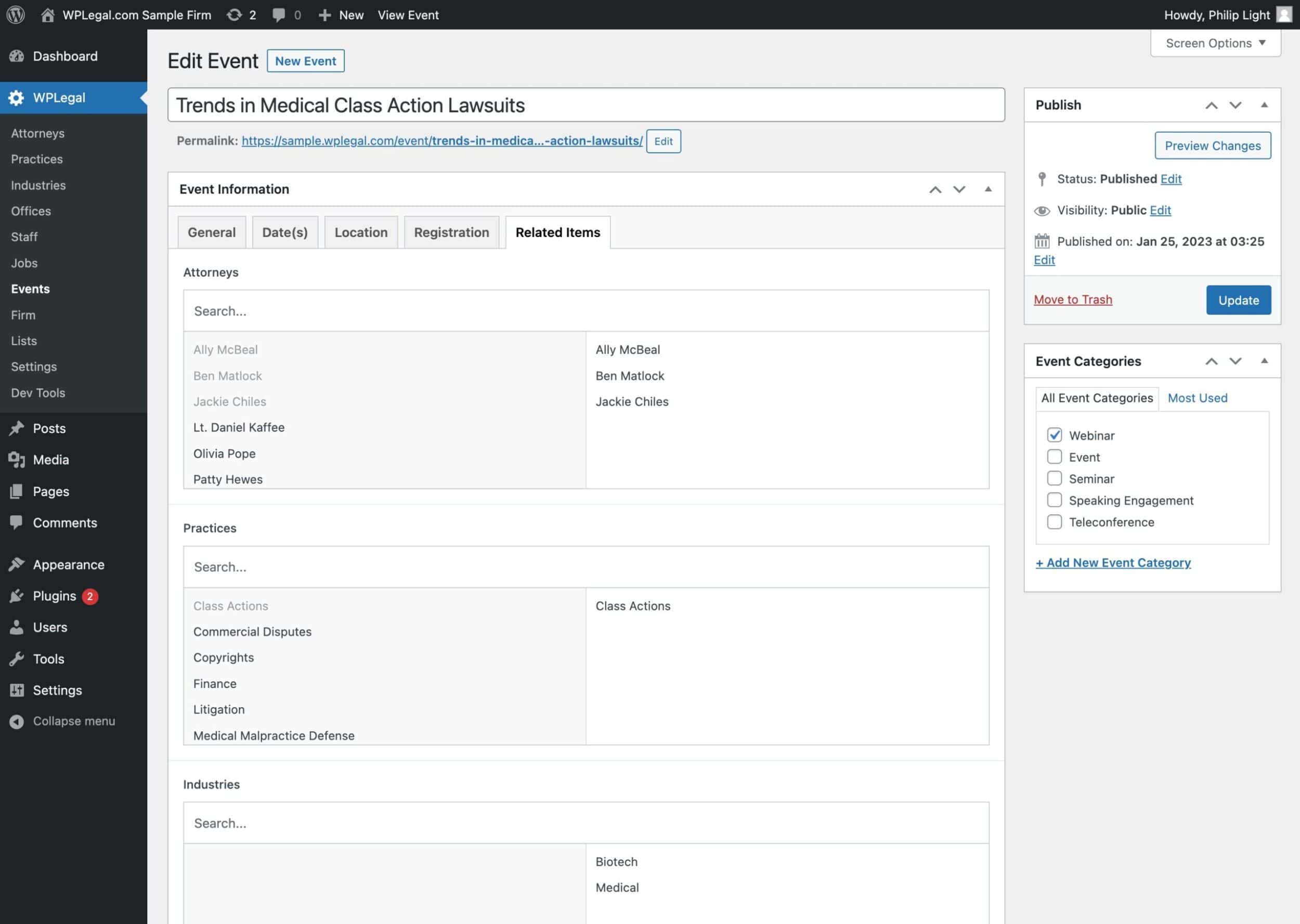Select the Related Items tab
The image size is (1300, 924).
tap(557, 232)
